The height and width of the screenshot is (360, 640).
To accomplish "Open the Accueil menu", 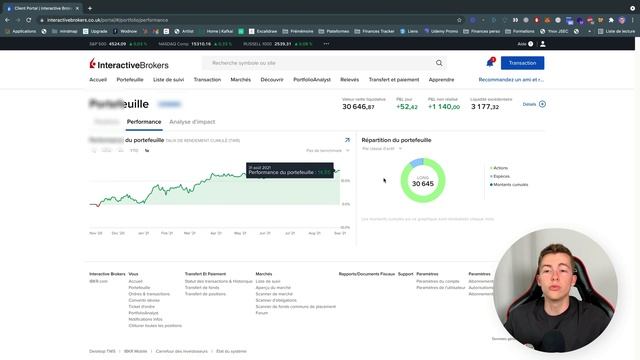I will (x=98, y=80).
